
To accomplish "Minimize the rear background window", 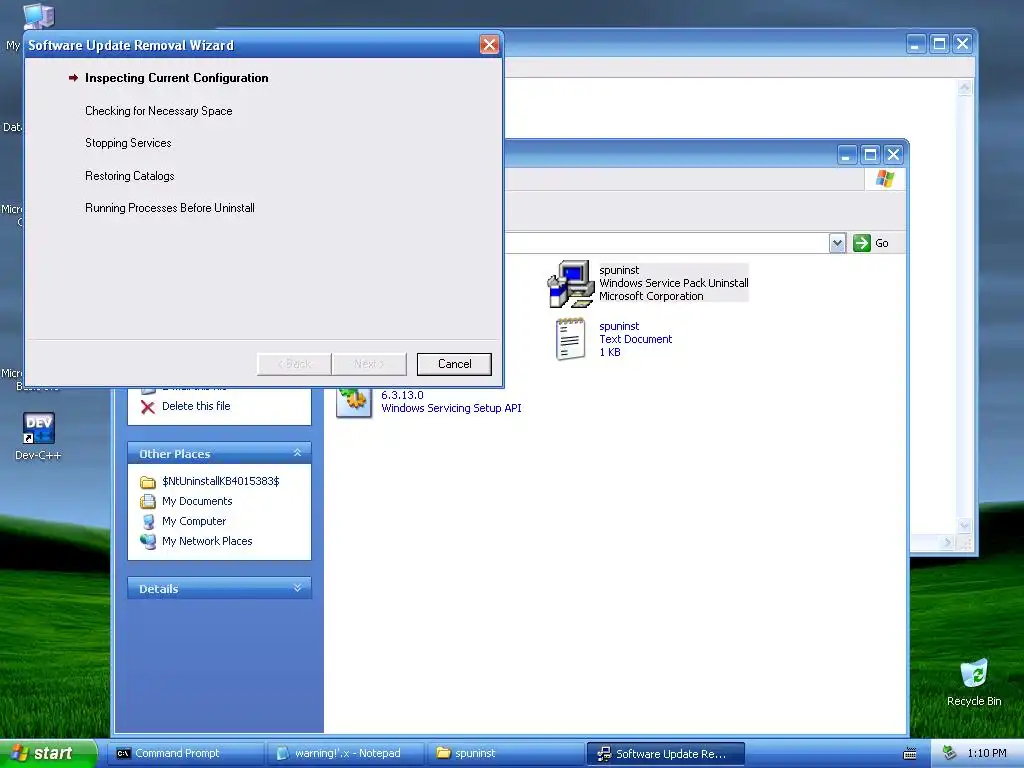I will coord(916,44).
